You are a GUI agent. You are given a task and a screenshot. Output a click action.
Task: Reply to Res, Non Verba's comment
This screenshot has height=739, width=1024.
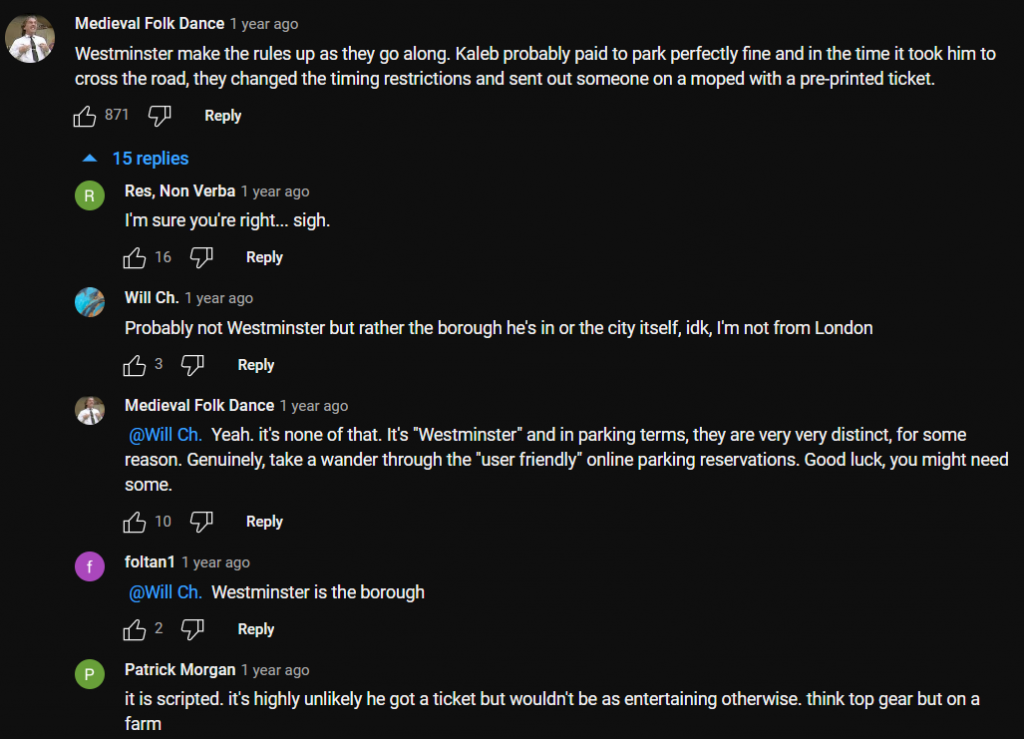pyautogui.click(x=264, y=258)
